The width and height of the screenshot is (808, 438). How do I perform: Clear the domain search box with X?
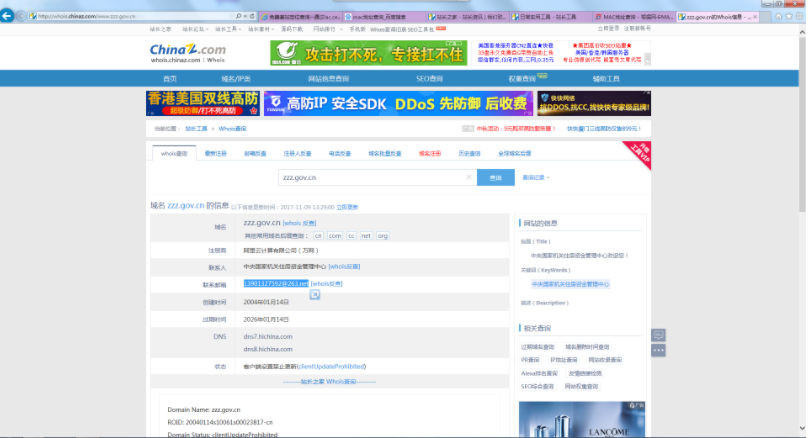click(x=468, y=177)
